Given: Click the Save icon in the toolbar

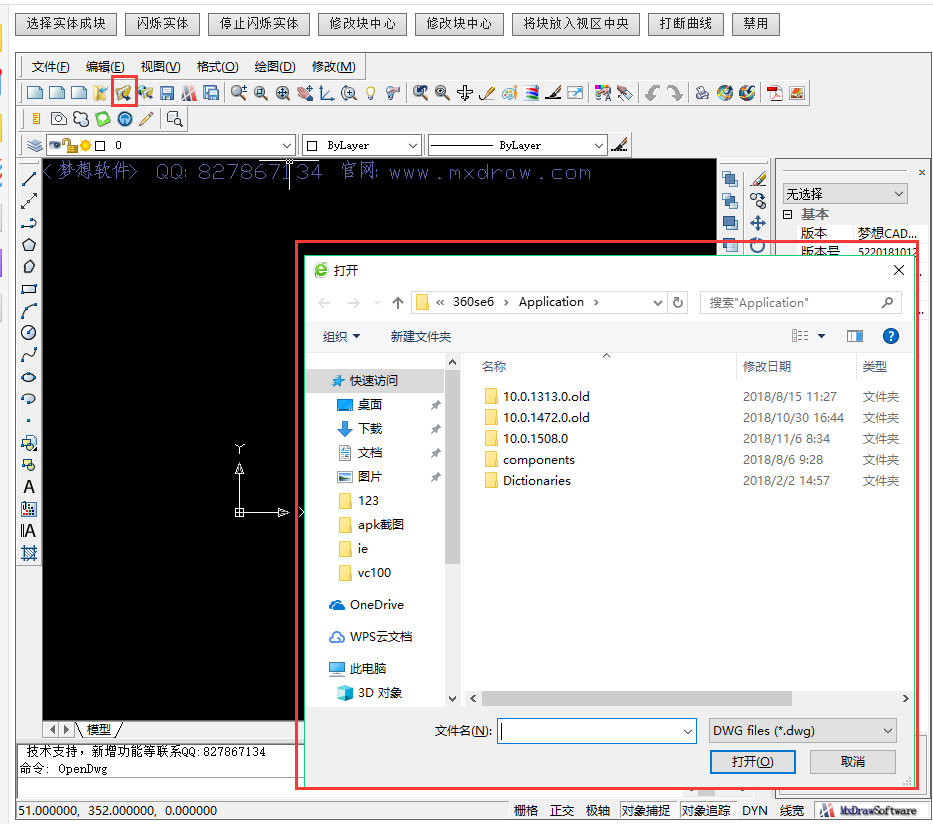Looking at the screenshot, I should coord(167,92).
